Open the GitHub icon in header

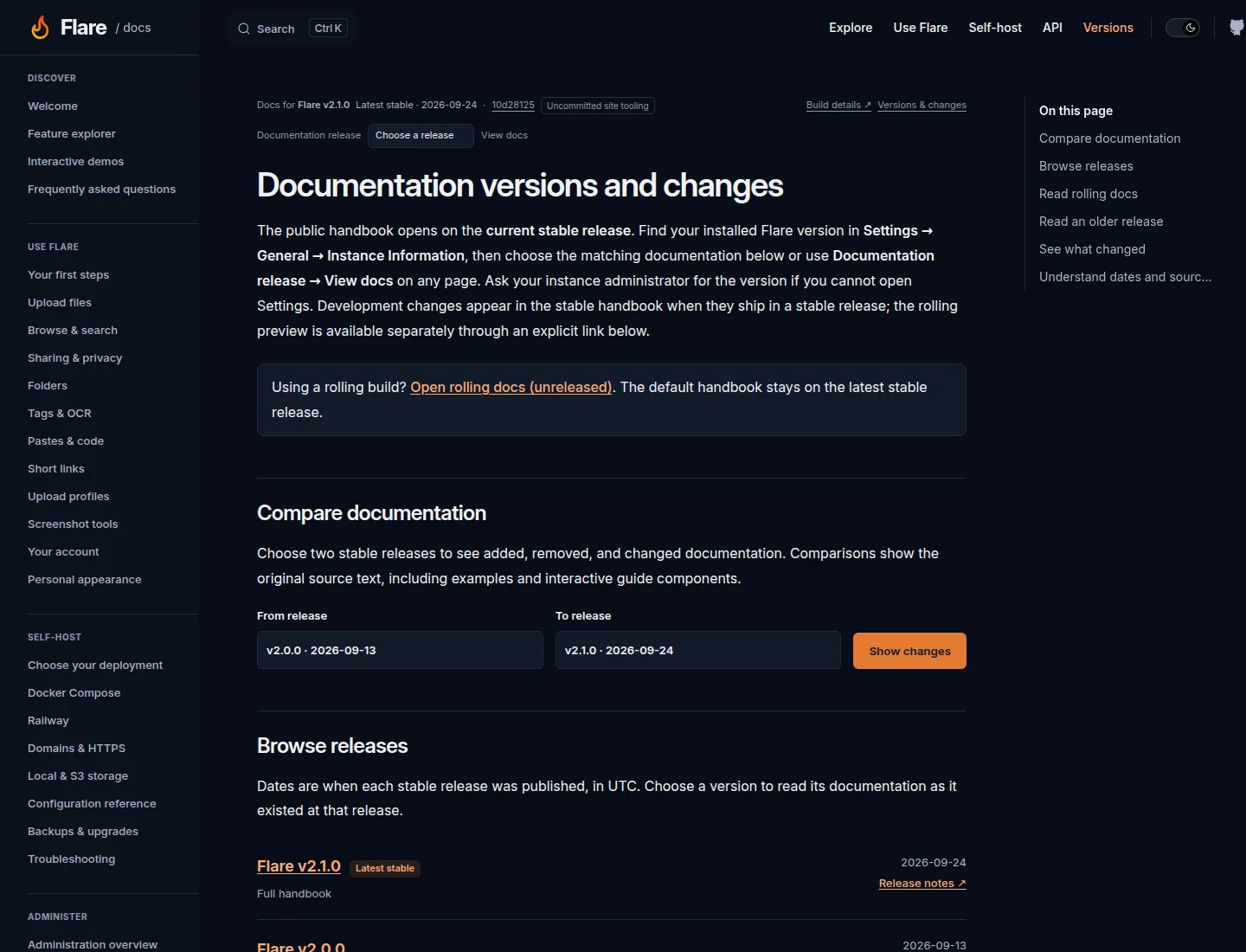(1237, 28)
